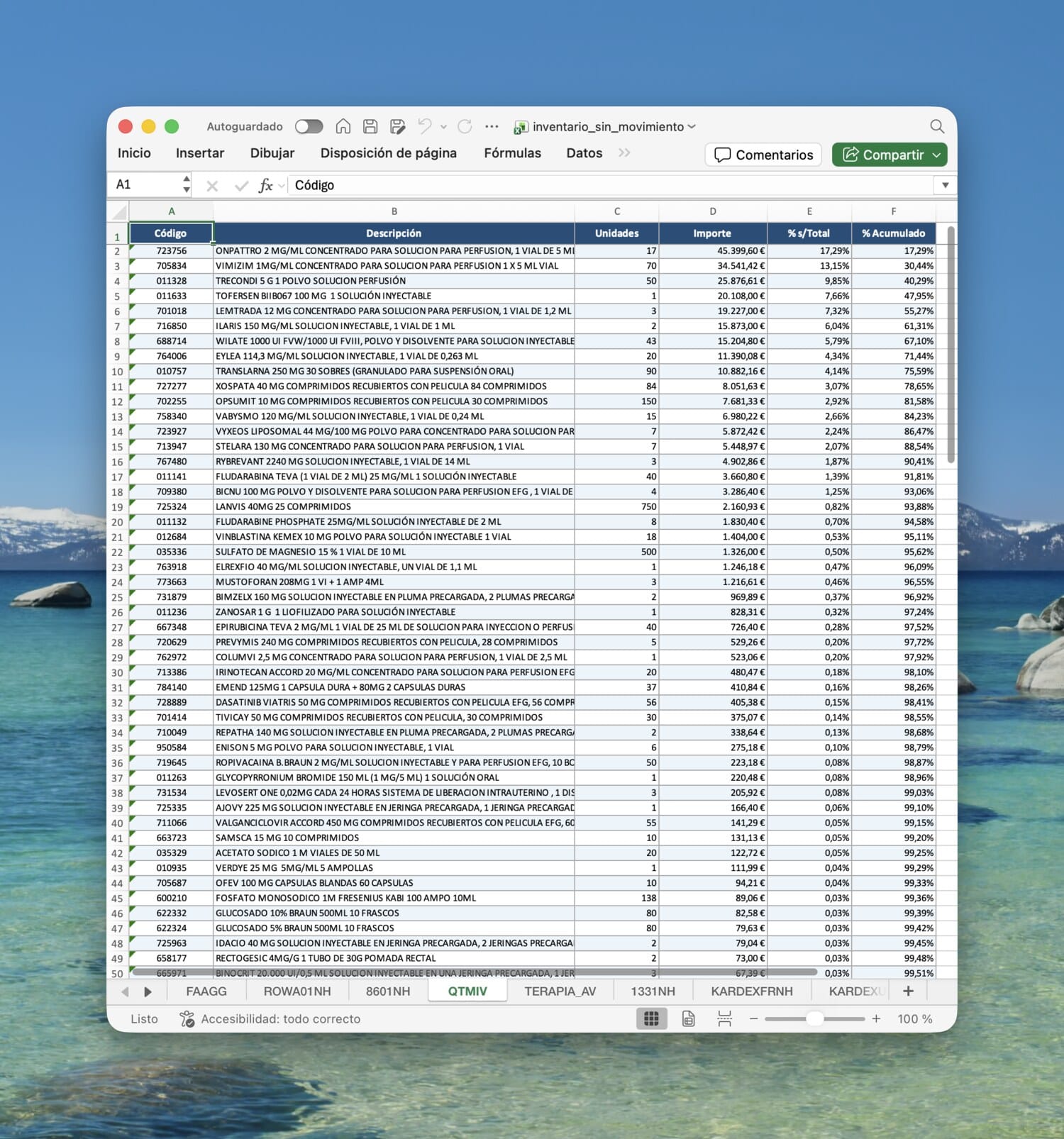The width and height of the screenshot is (1064, 1139).
Task: Click the zoom slider handle
Action: coord(815,1019)
